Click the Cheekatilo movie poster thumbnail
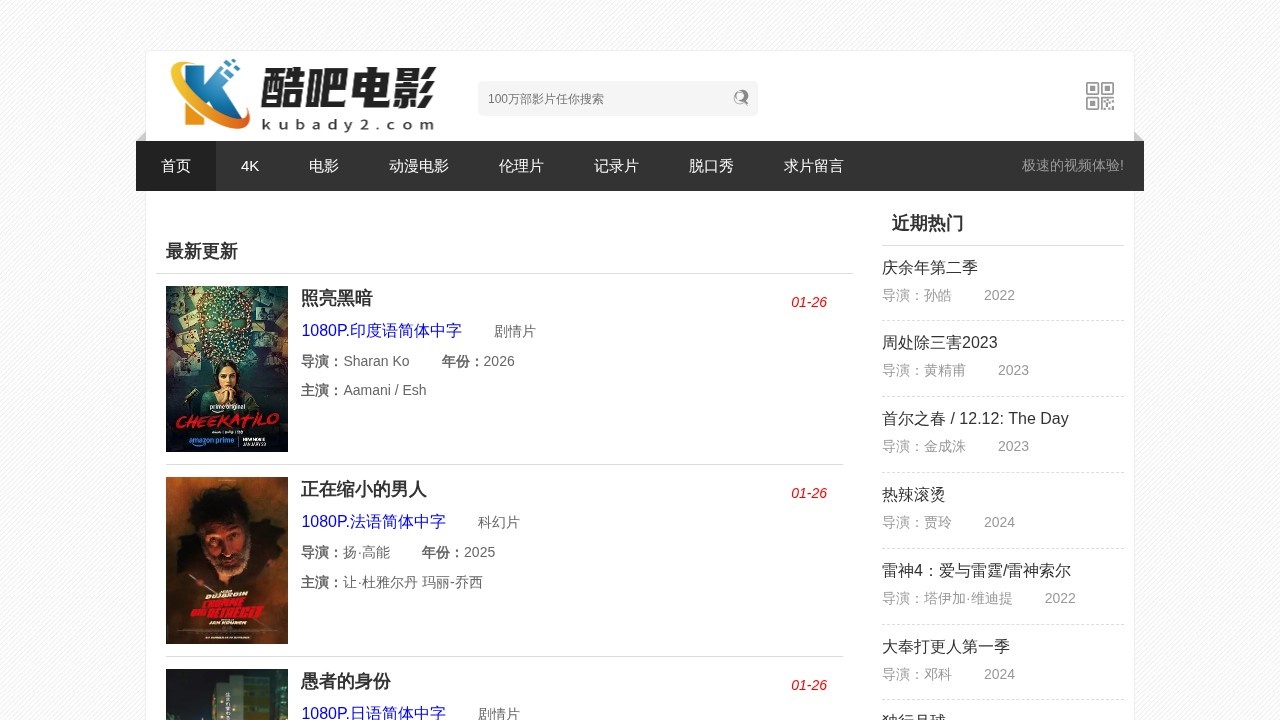Screen dimensions: 1280x720 (226, 368)
